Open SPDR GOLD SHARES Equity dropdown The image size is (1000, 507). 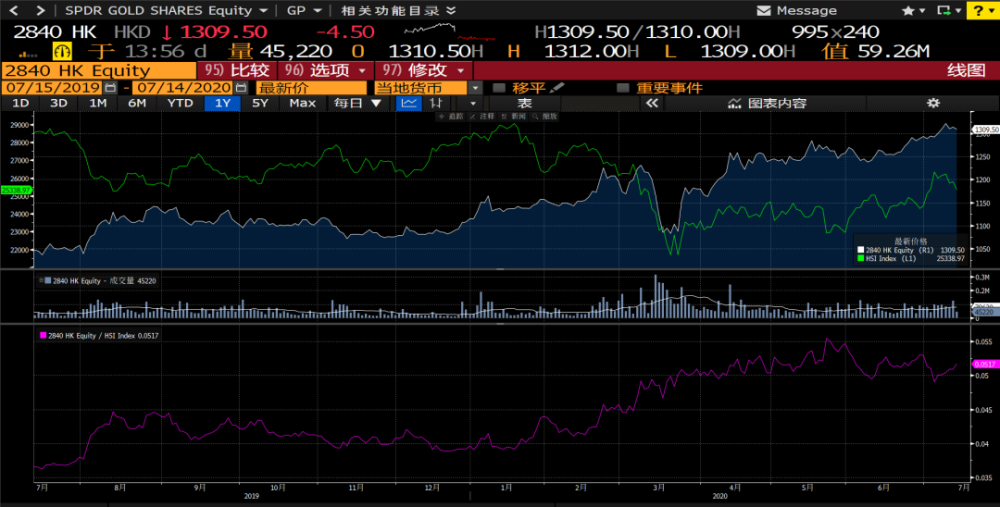tap(166, 11)
